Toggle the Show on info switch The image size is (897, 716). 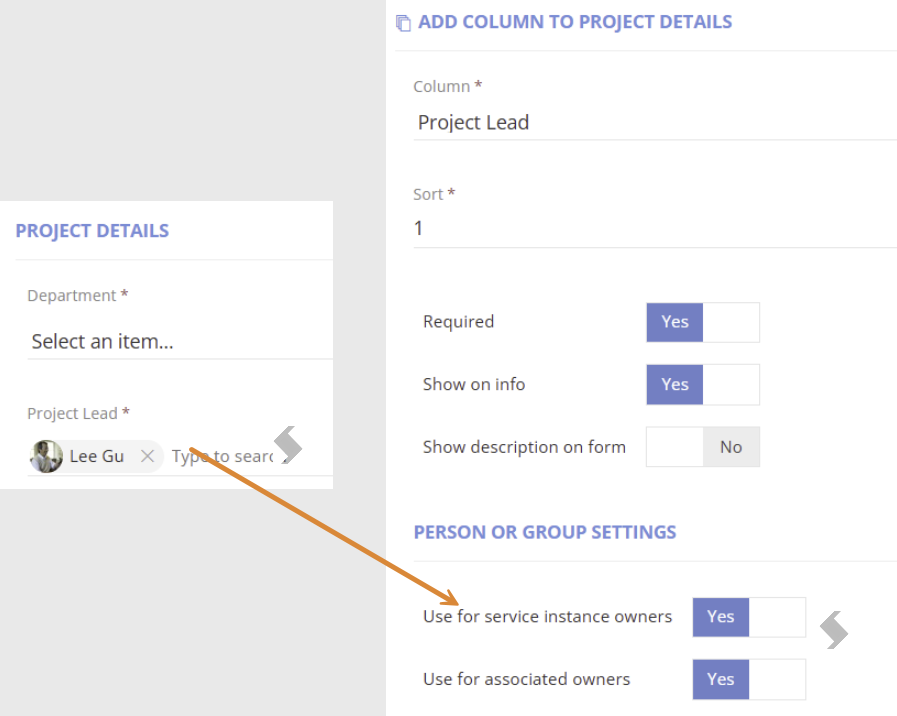702,384
